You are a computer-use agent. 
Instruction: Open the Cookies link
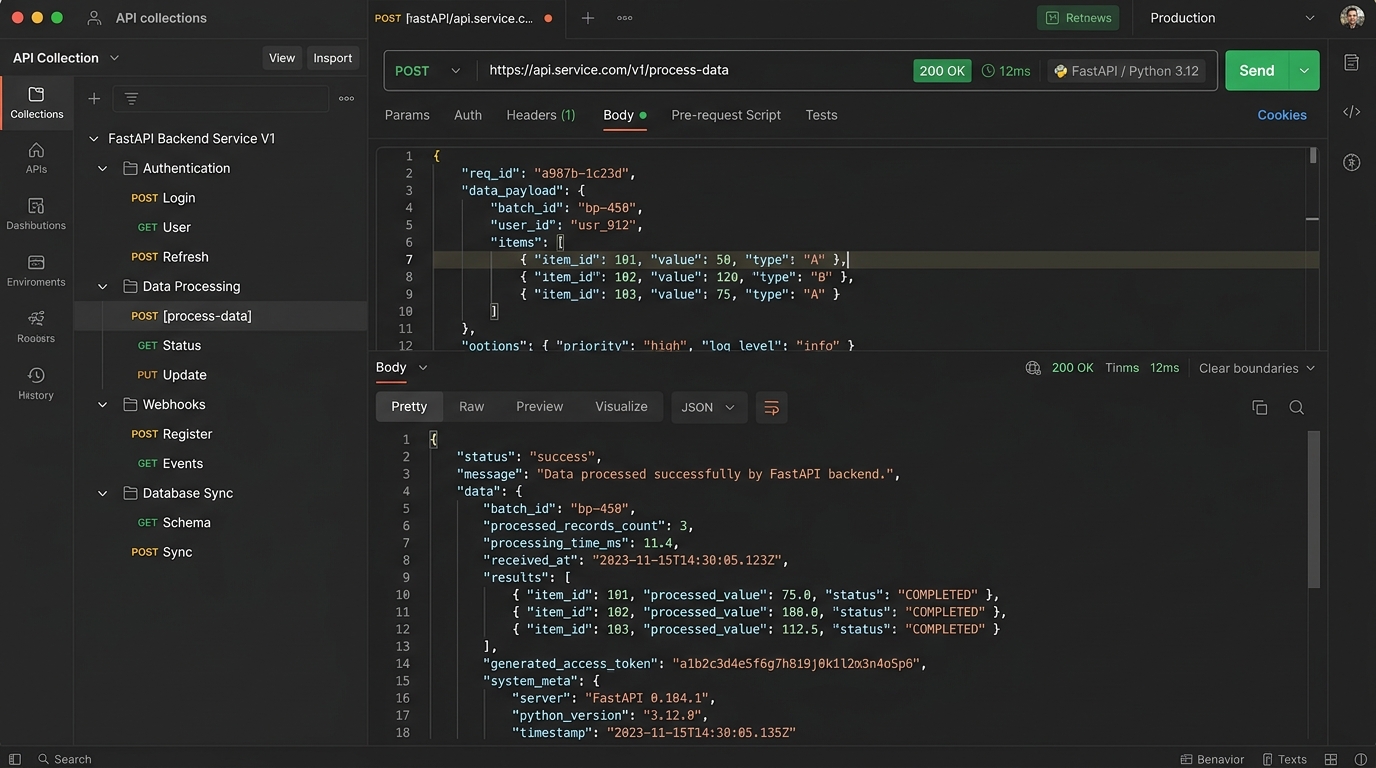coord(1282,115)
